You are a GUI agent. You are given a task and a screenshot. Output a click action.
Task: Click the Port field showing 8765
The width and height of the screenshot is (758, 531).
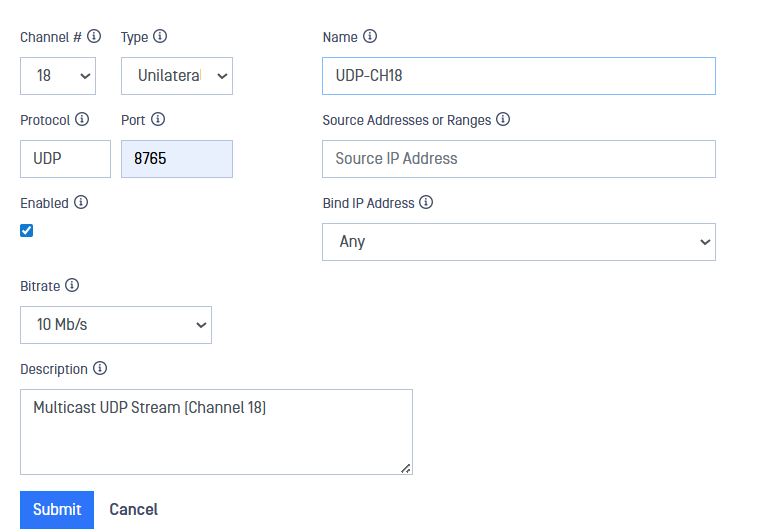coord(177,159)
